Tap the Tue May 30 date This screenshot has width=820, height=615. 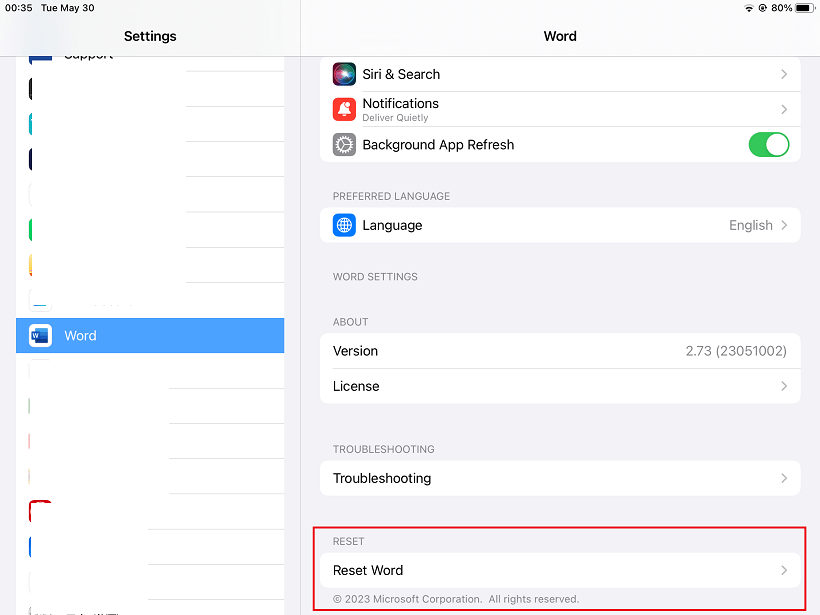(x=67, y=8)
